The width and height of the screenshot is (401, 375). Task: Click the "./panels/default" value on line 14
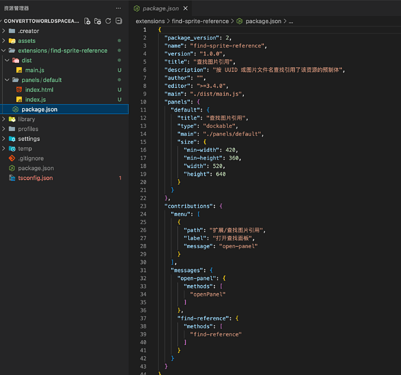(x=232, y=134)
